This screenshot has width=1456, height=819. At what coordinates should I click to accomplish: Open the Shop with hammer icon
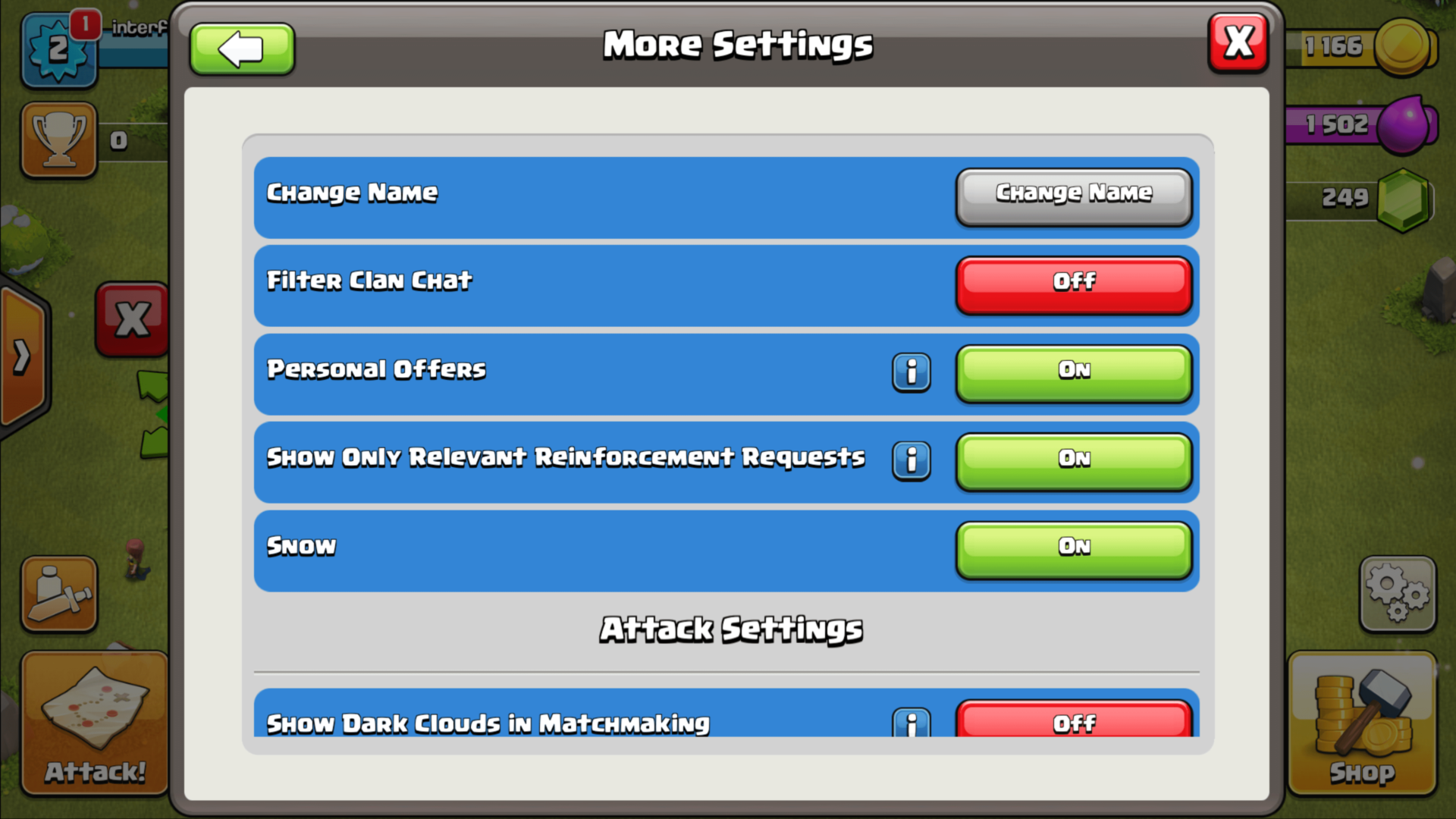(1362, 723)
